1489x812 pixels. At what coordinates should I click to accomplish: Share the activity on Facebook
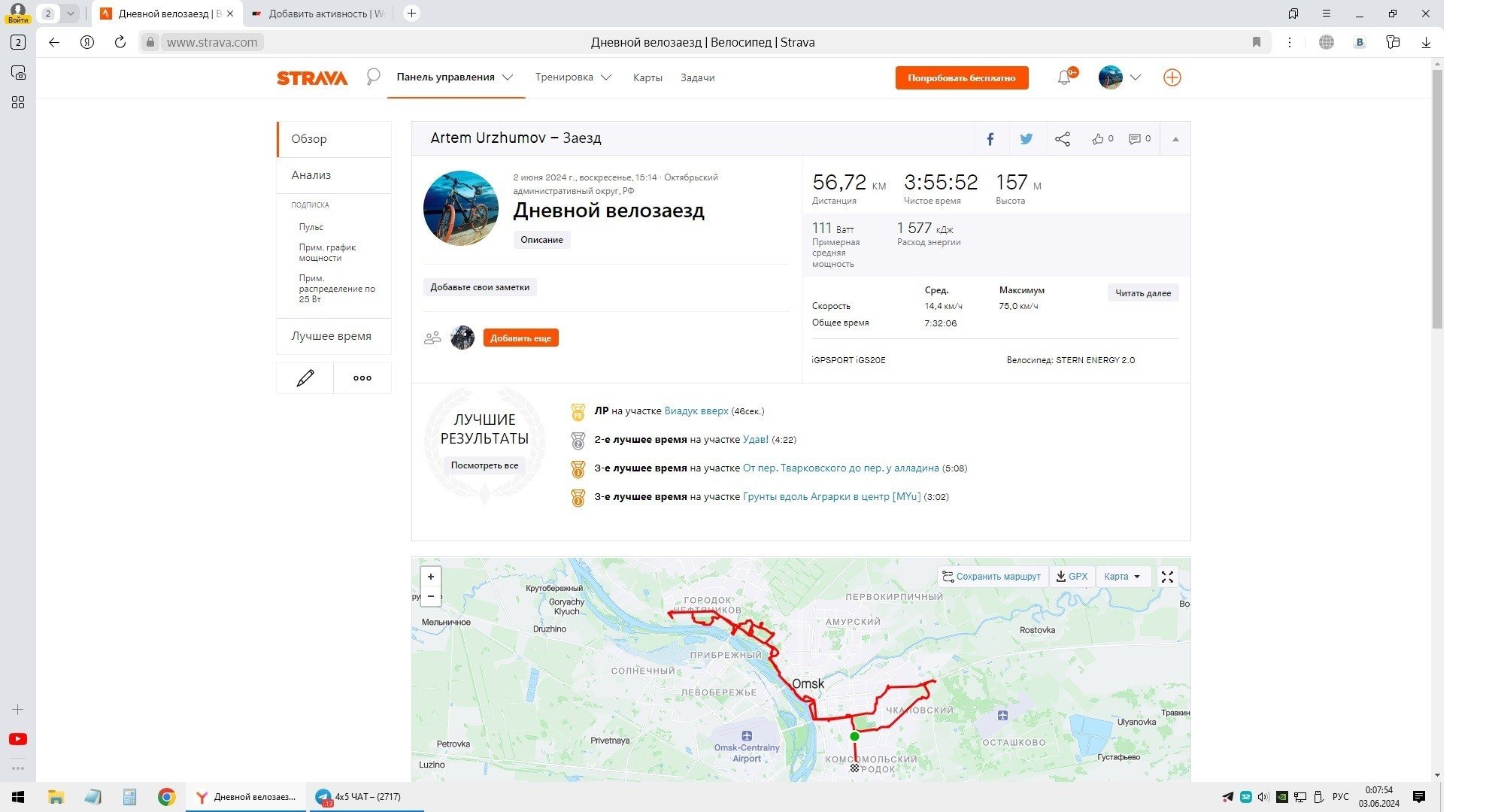(x=990, y=139)
